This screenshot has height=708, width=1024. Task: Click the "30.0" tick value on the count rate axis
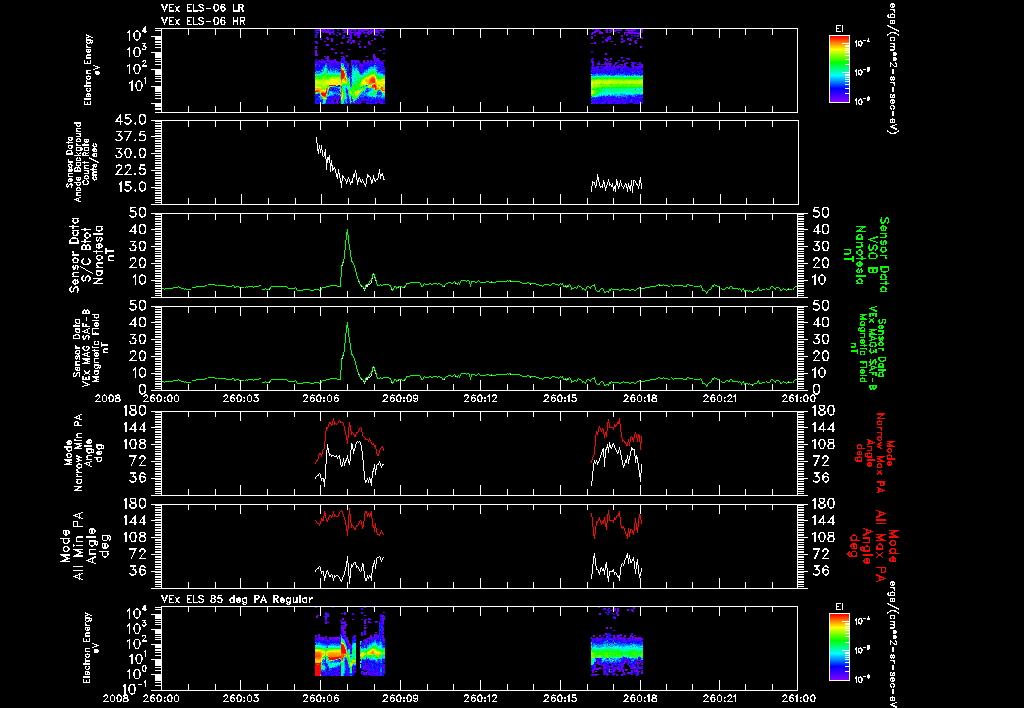point(131,153)
